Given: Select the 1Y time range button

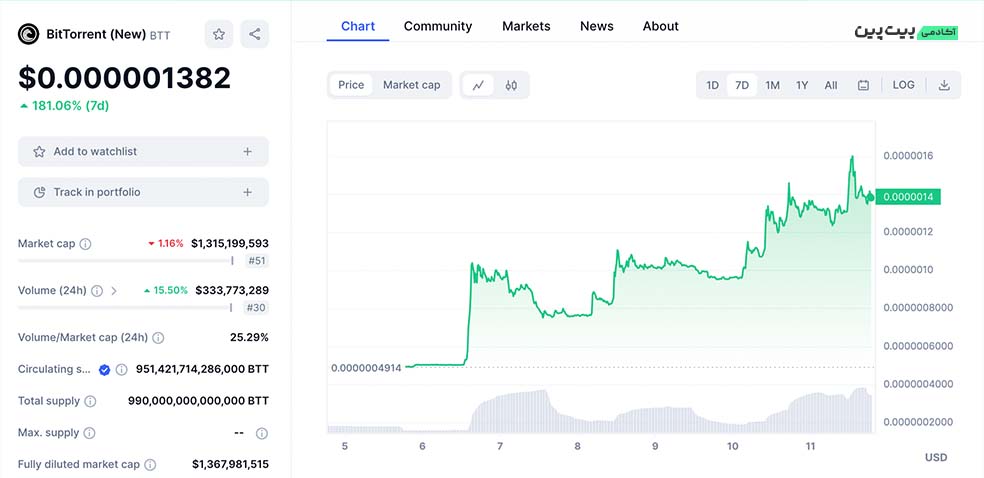Looking at the screenshot, I should tap(802, 85).
